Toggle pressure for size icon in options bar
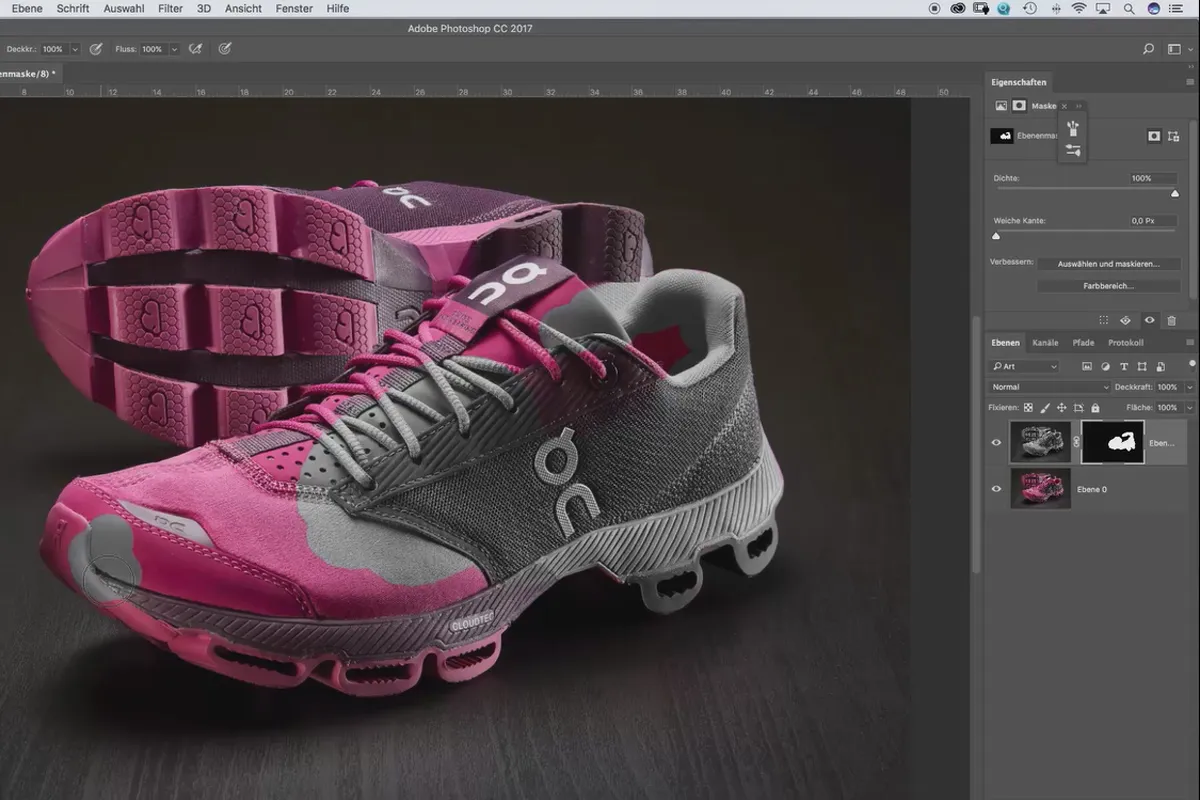Screen dimensions: 1200x800 tap(225, 48)
